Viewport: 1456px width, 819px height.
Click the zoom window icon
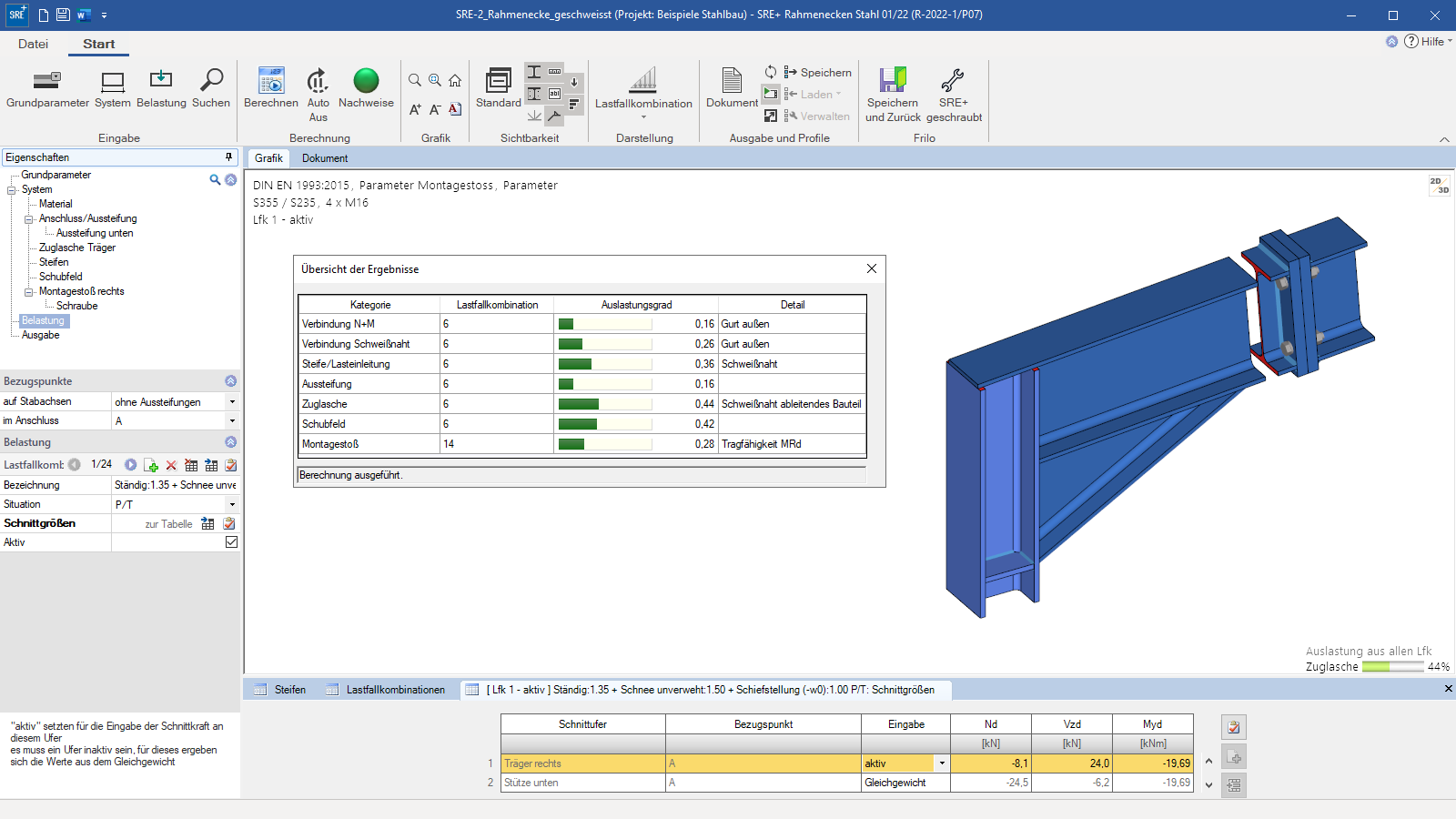tap(435, 80)
